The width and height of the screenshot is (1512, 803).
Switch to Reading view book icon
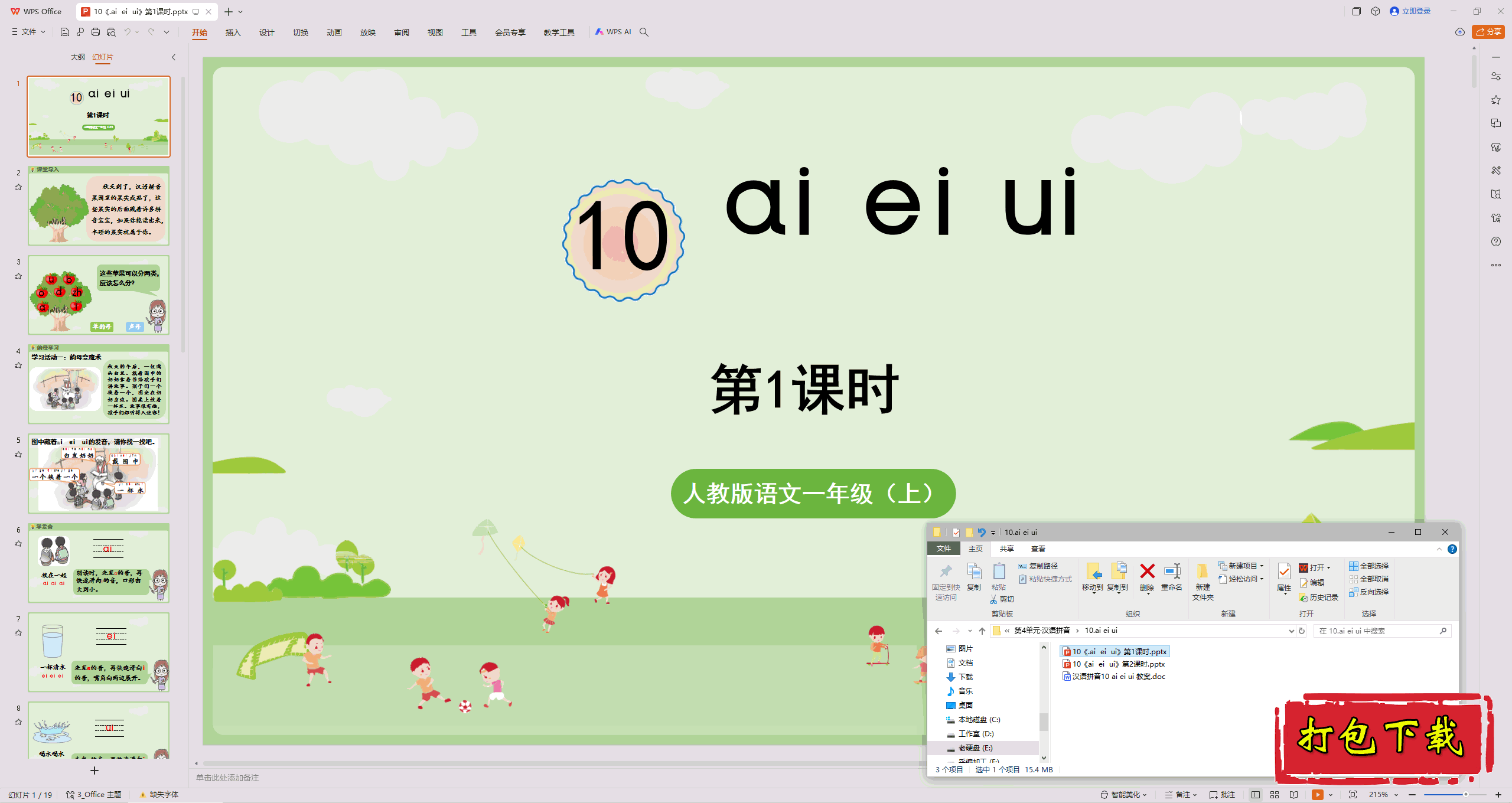click(x=1294, y=795)
